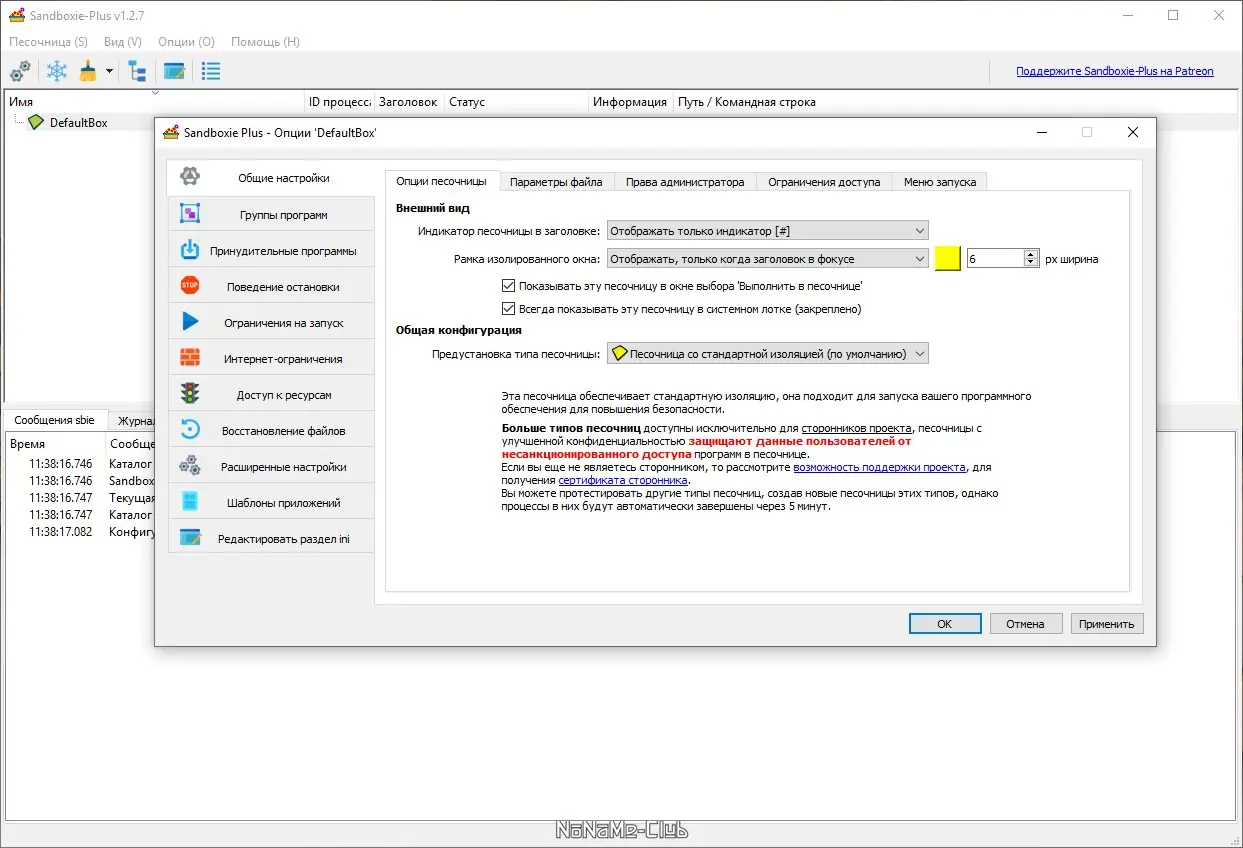Viewport: 1243px width, 848px height.
Task: Click the traffic light Доступ к ресурсам icon
Action: [190, 394]
